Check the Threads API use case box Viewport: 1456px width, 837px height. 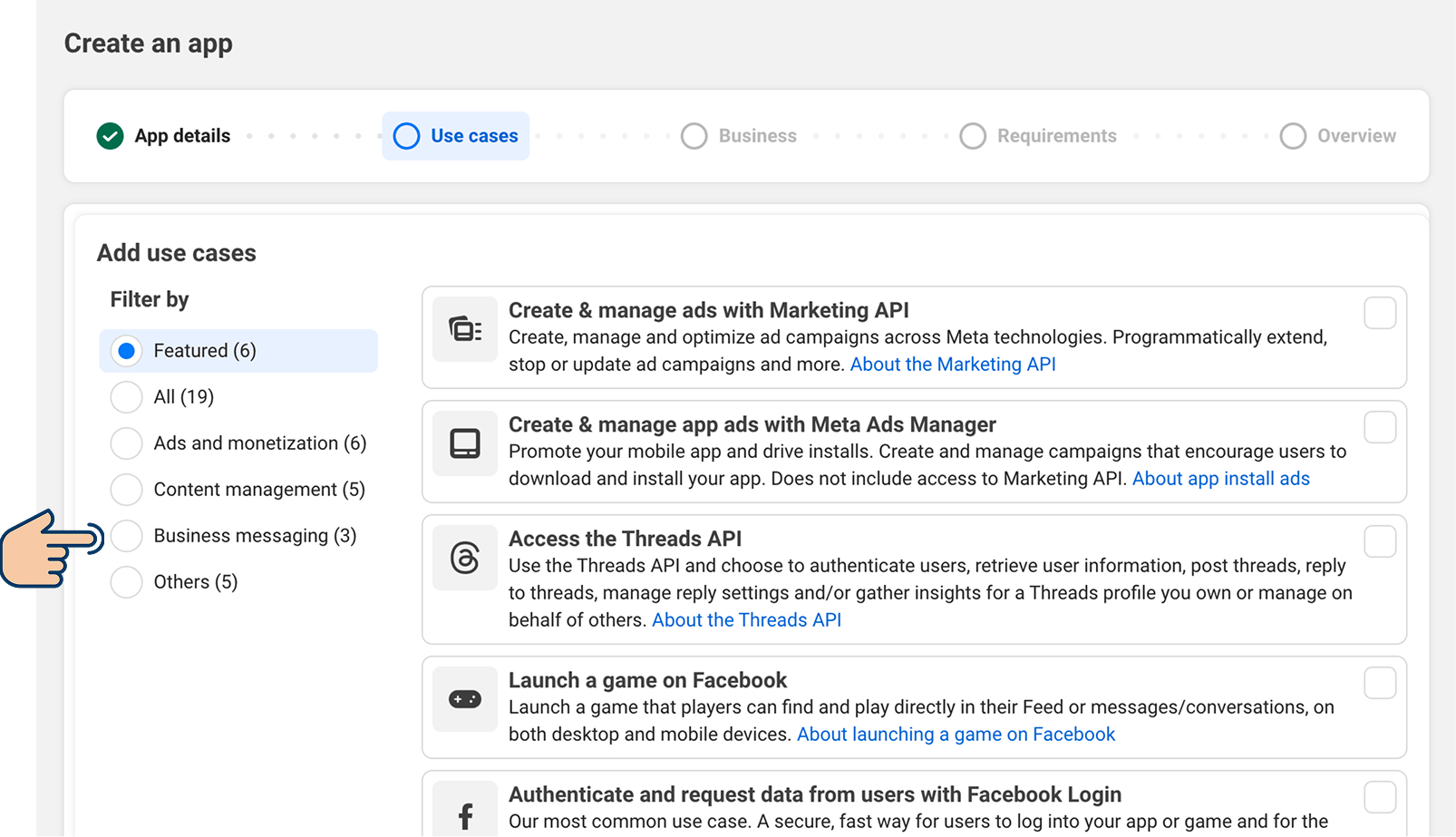1380,541
